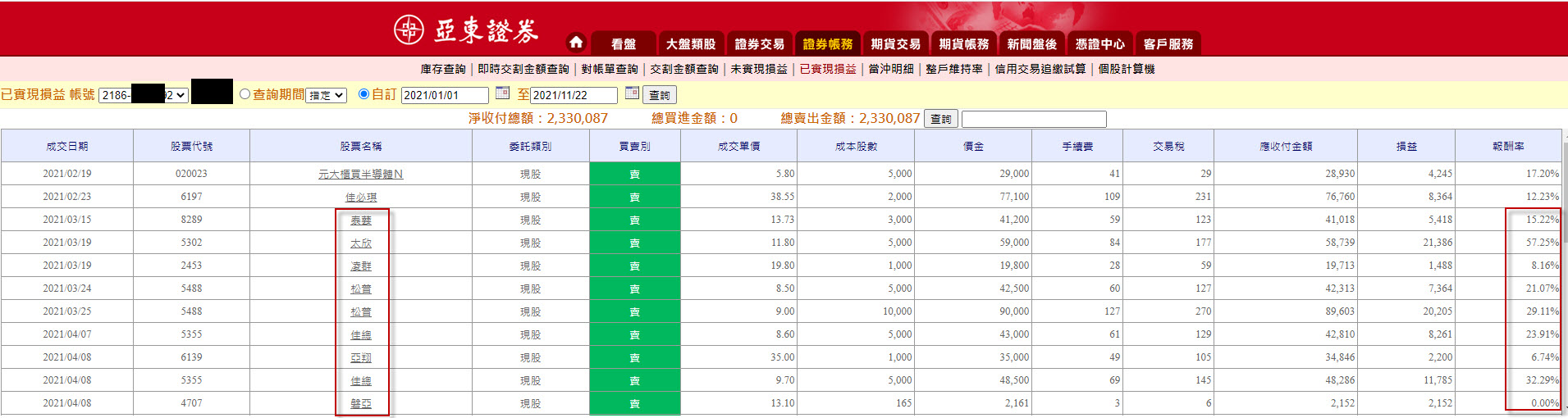Click the empty search box beside 總賣出金額
The height and width of the screenshot is (418, 1568).
coord(1034,119)
